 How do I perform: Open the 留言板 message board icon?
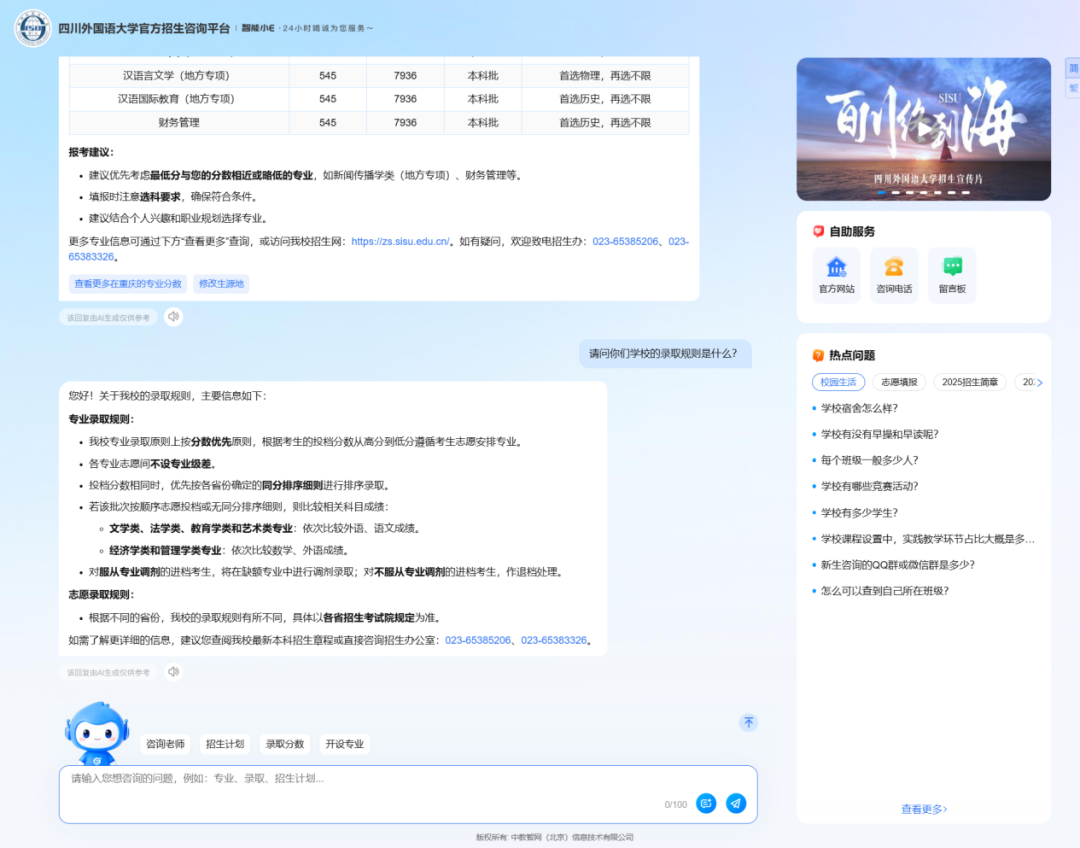(952, 275)
